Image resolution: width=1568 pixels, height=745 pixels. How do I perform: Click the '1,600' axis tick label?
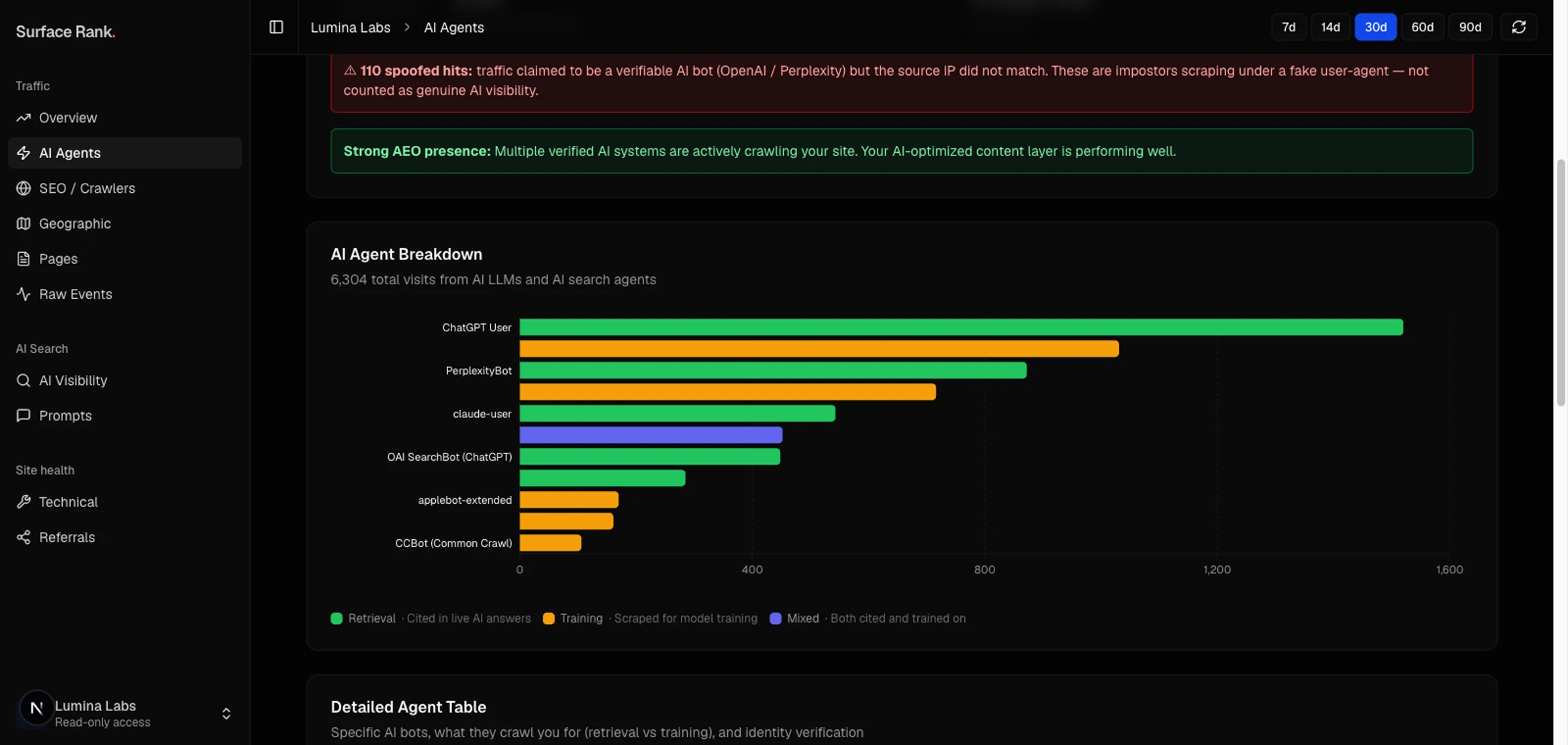[1449, 570]
